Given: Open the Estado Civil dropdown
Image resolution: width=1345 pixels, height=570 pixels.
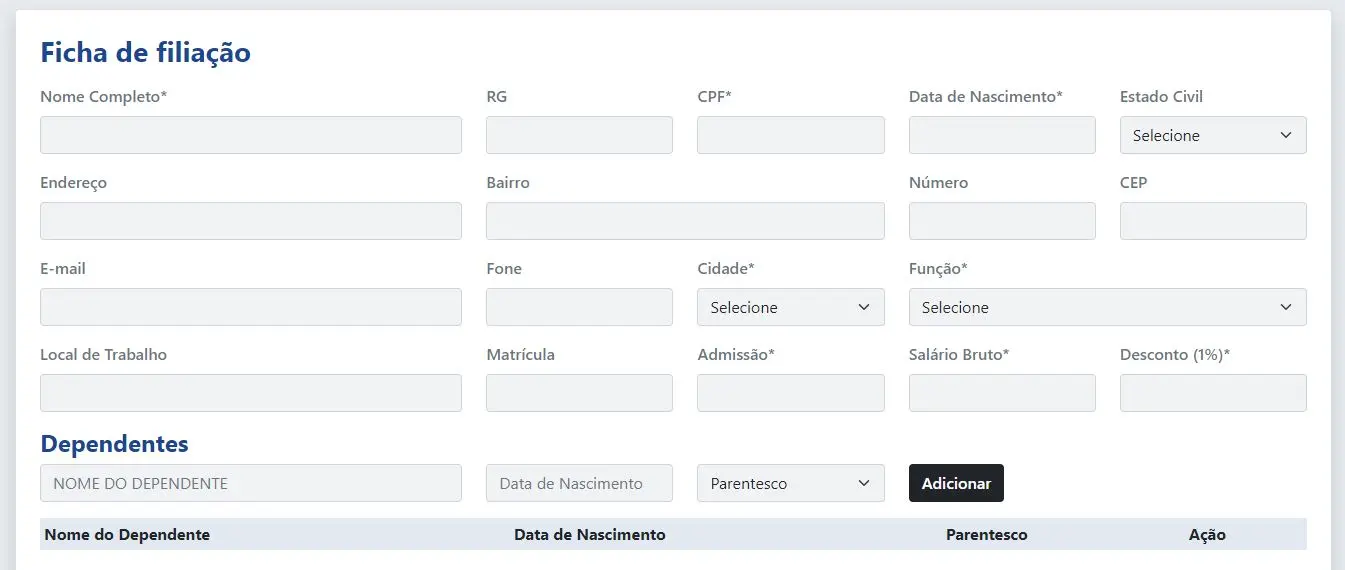Looking at the screenshot, I should pyautogui.click(x=1212, y=135).
